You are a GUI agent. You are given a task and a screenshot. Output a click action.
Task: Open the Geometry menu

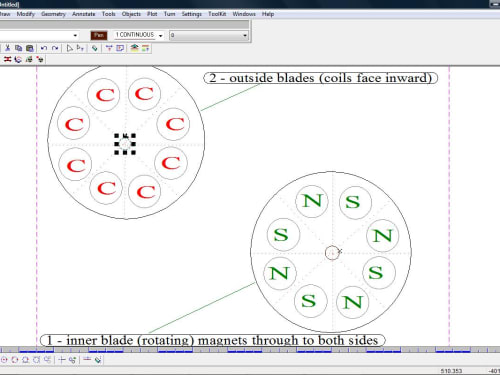click(53, 14)
